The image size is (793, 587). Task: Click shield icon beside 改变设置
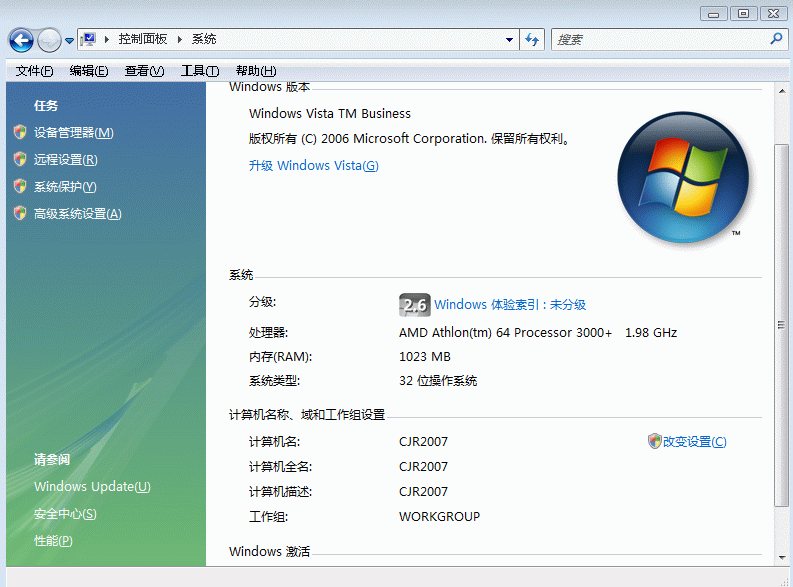tap(654, 441)
